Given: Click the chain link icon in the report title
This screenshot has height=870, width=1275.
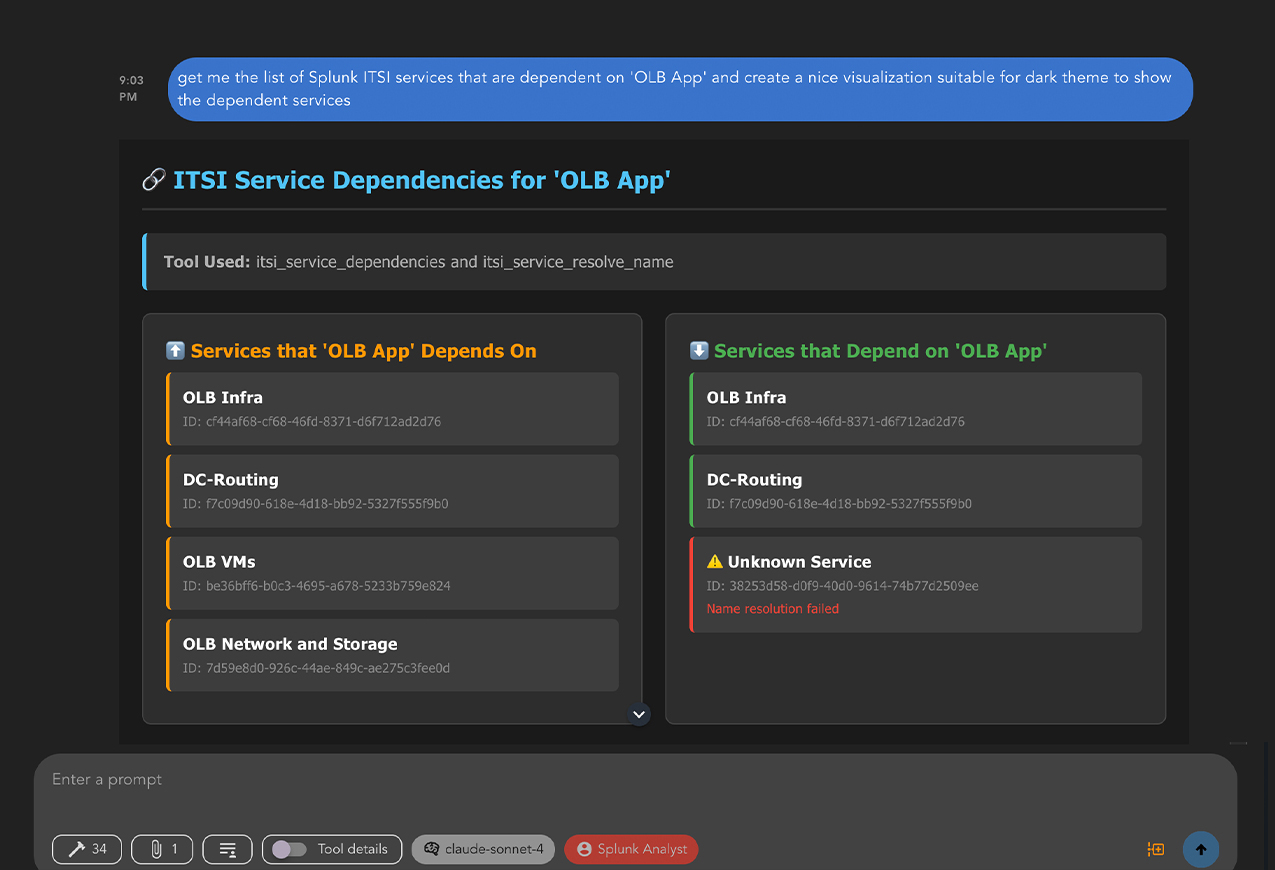Looking at the screenshot, I should [x=153, y=180].
